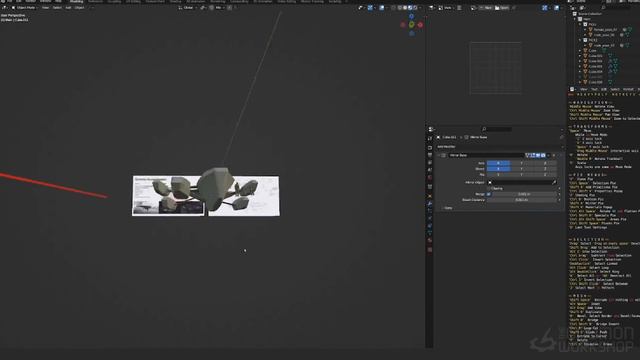The image size is (640, 360).
Task: Toggle Bisect Z in Mirror modifier
Action: pos(544,169)
